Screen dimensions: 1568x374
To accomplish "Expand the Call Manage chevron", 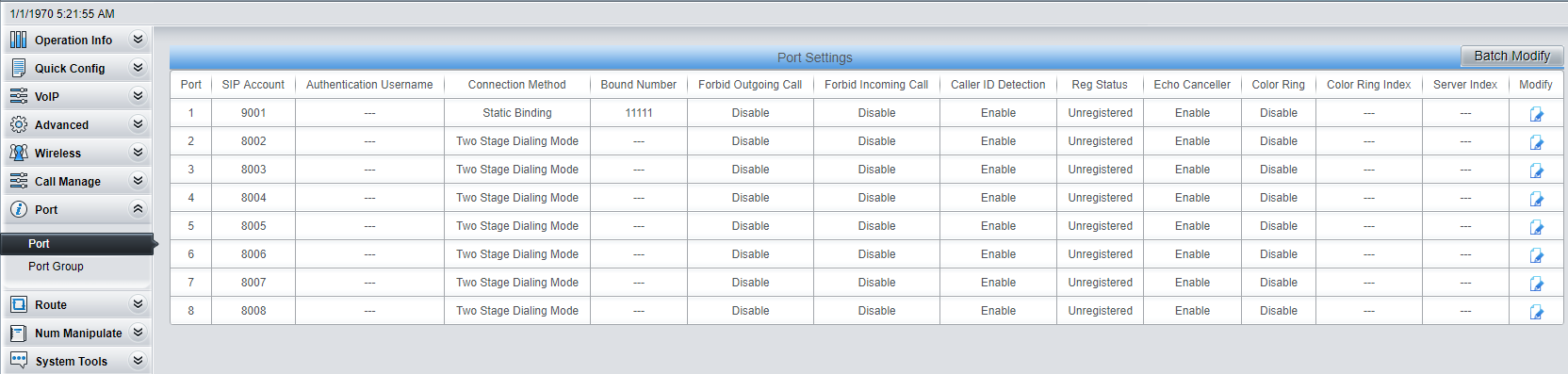I will [138, 181].
